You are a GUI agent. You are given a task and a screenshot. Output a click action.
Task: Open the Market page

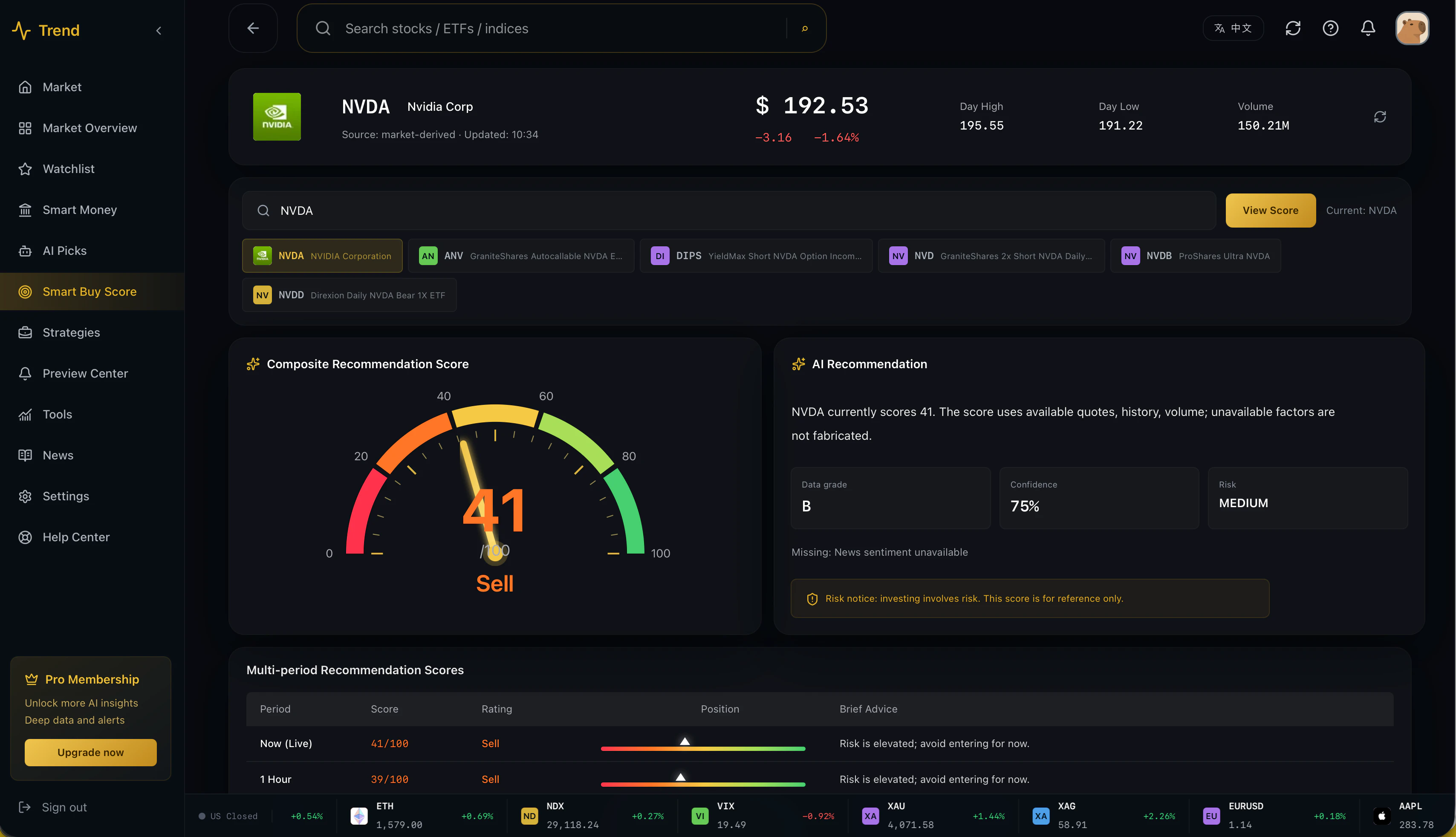coord(92,87)
